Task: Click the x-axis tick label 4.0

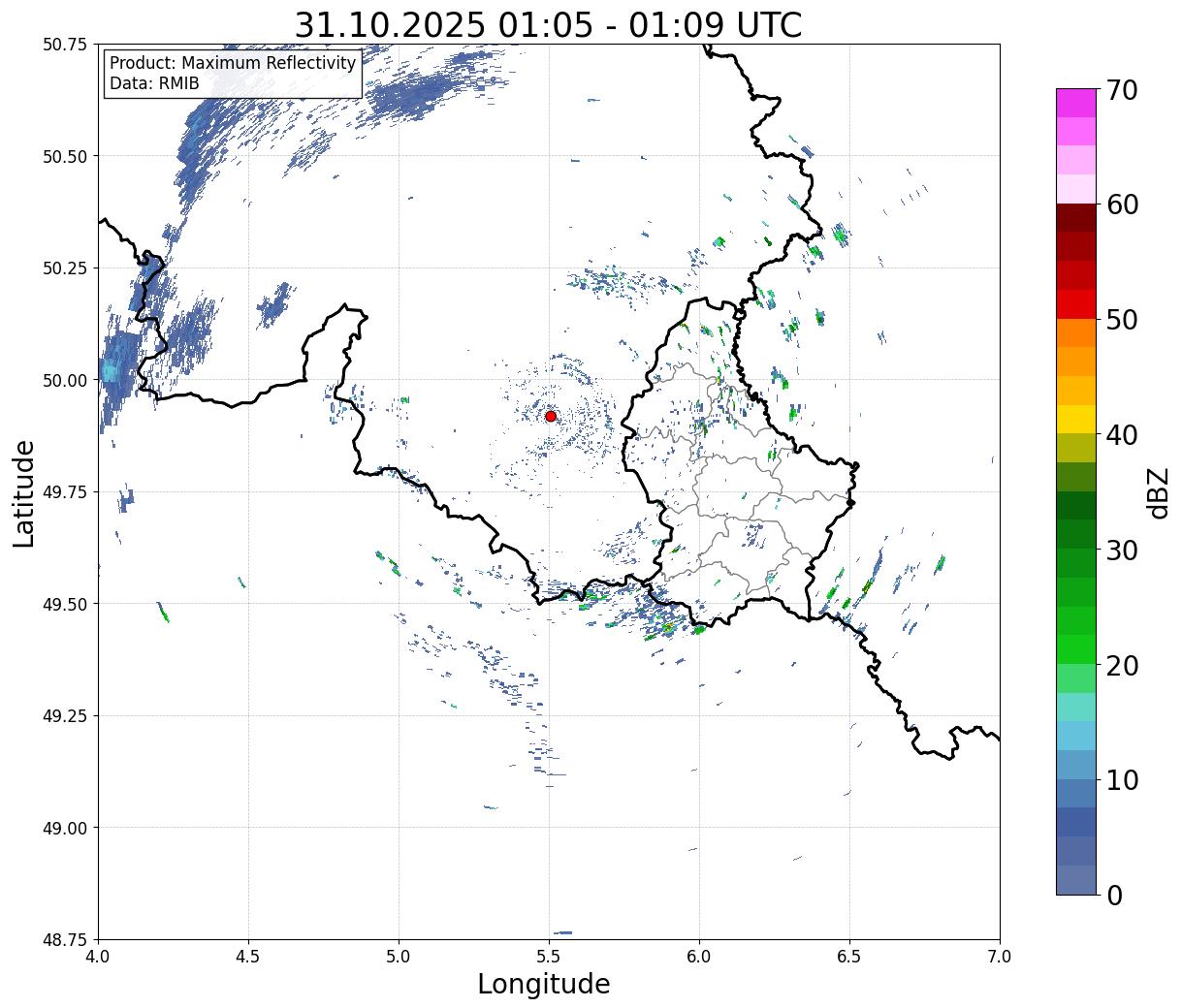Action: pos(98,957)
